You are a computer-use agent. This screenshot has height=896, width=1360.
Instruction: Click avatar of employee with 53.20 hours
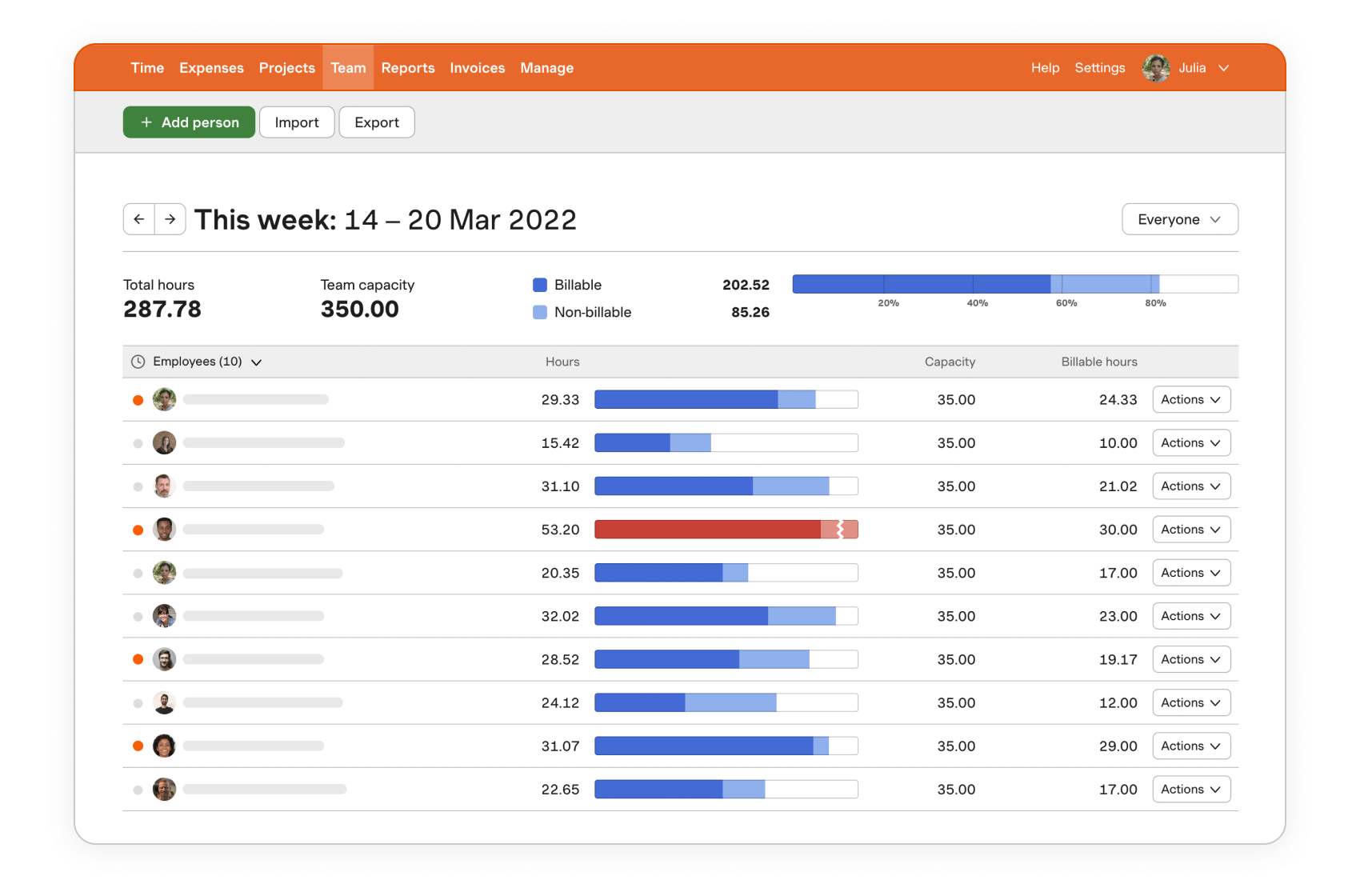coord(164,530)
